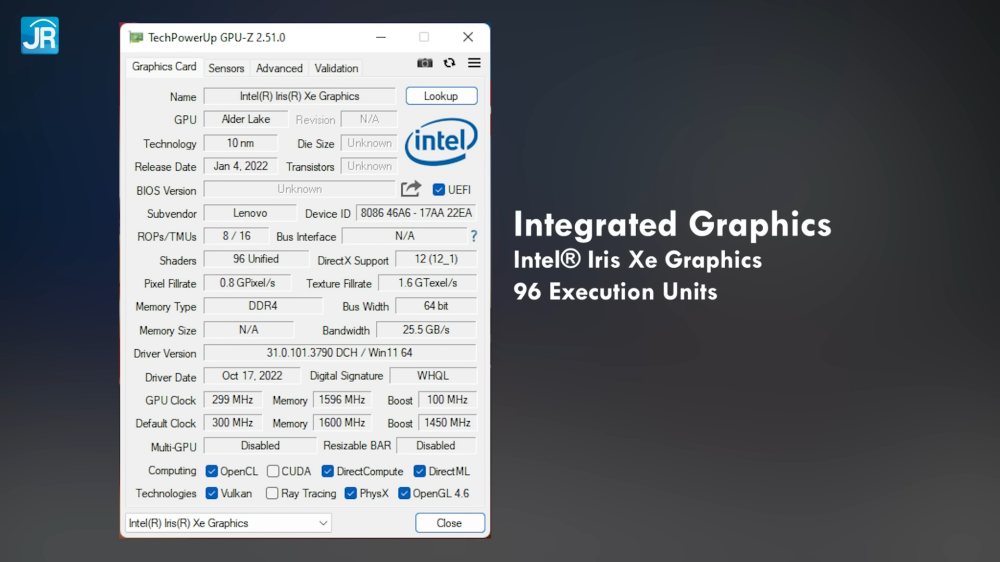Toggle the DirectML checkbox
This screenshot has height=562, width=1000.
click(420, 471)
